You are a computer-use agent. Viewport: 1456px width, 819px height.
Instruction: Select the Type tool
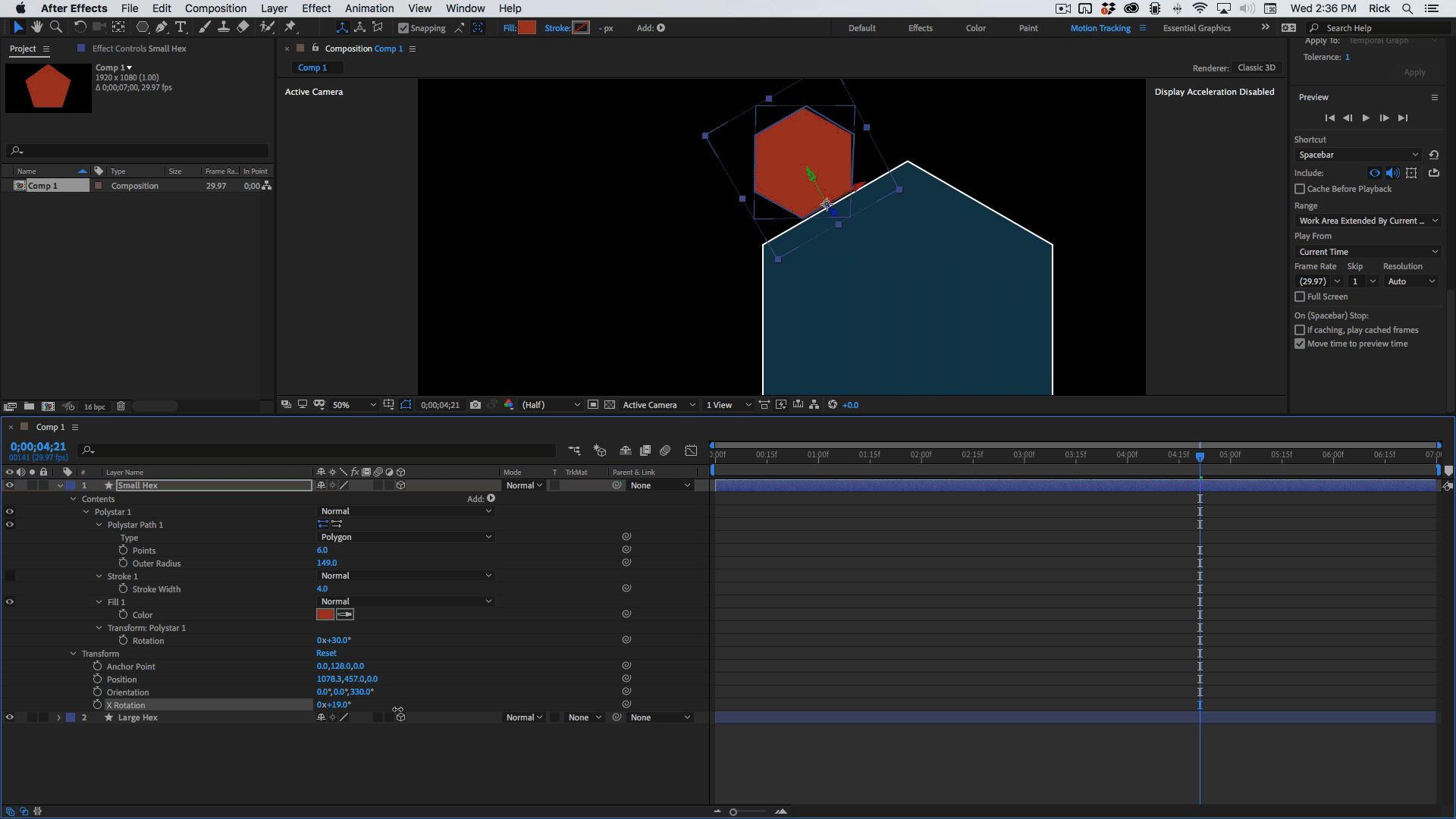[180, 27]
